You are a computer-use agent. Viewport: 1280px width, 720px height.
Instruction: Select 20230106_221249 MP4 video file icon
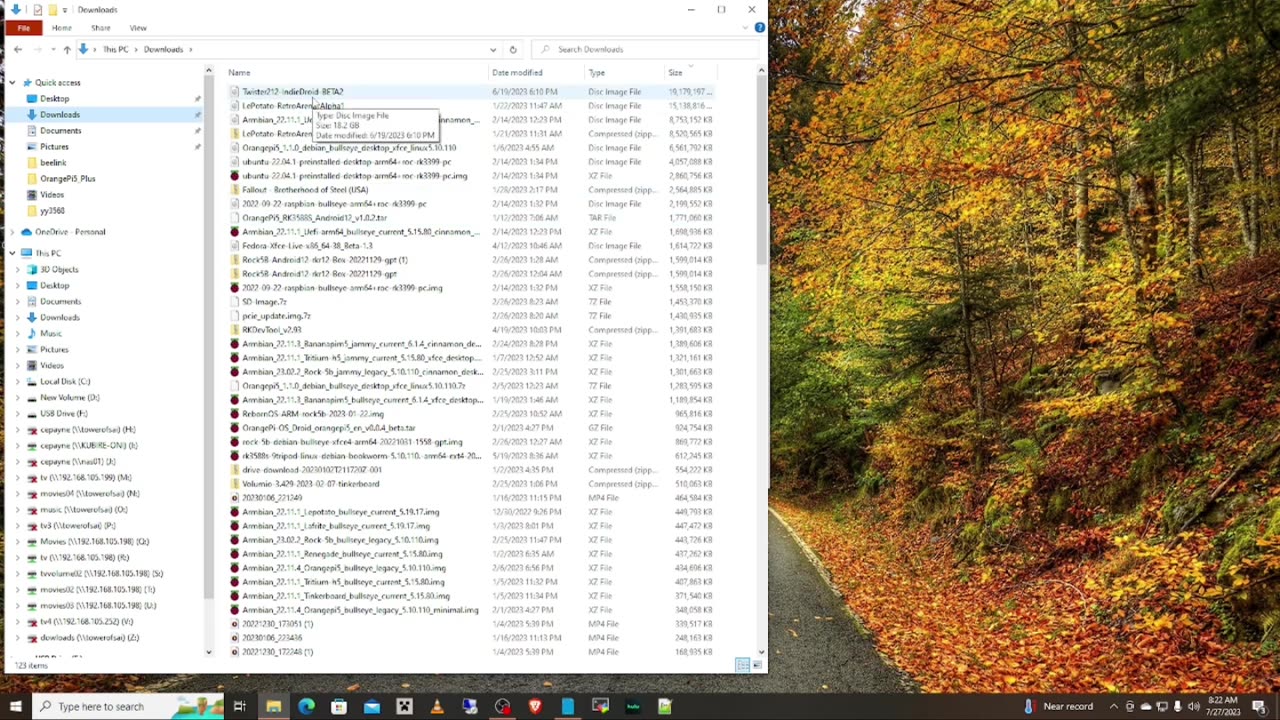[x=235, y=497]
